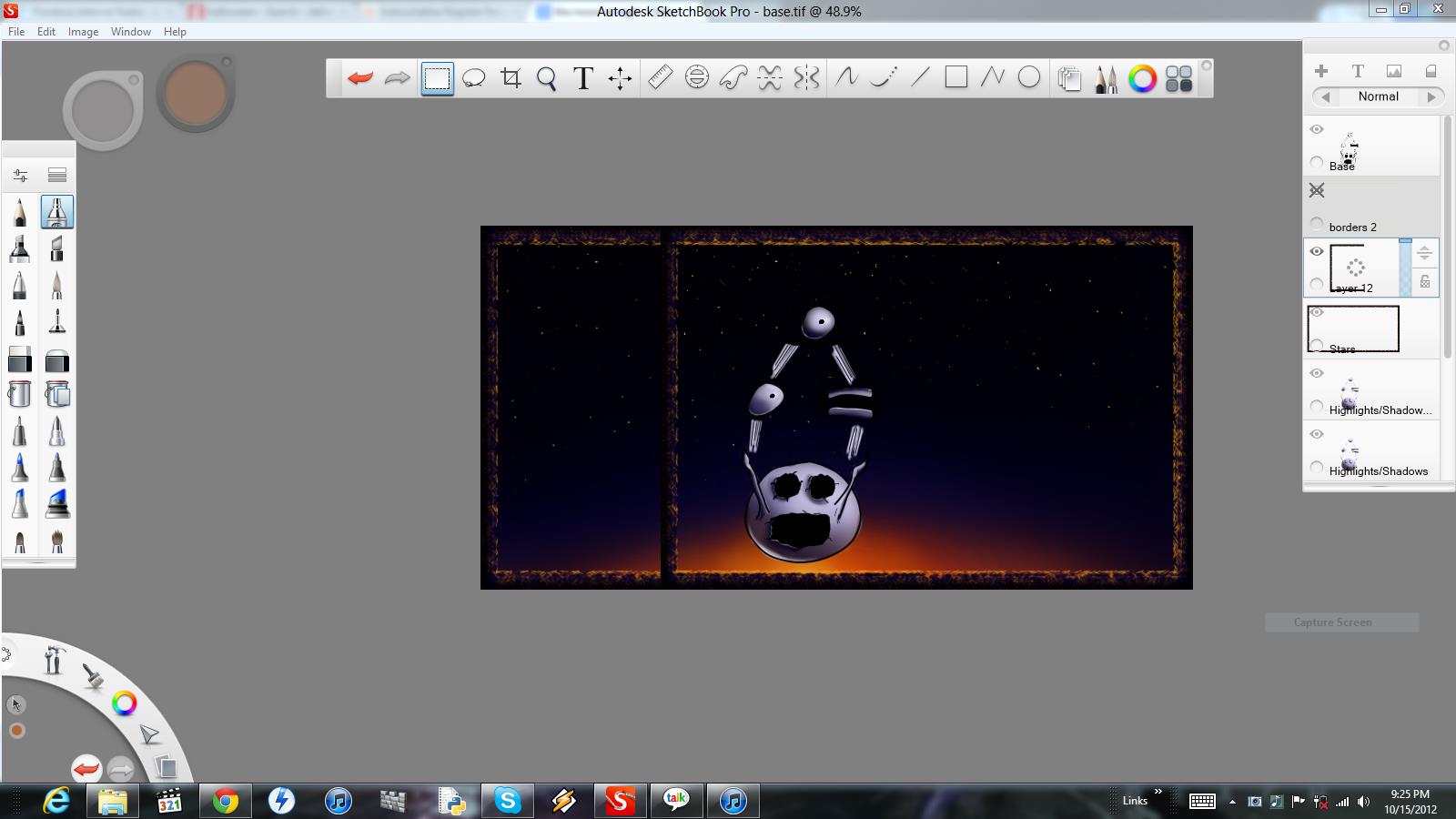
Task: Enable the Ellipse guide tool
Action: 697,78
